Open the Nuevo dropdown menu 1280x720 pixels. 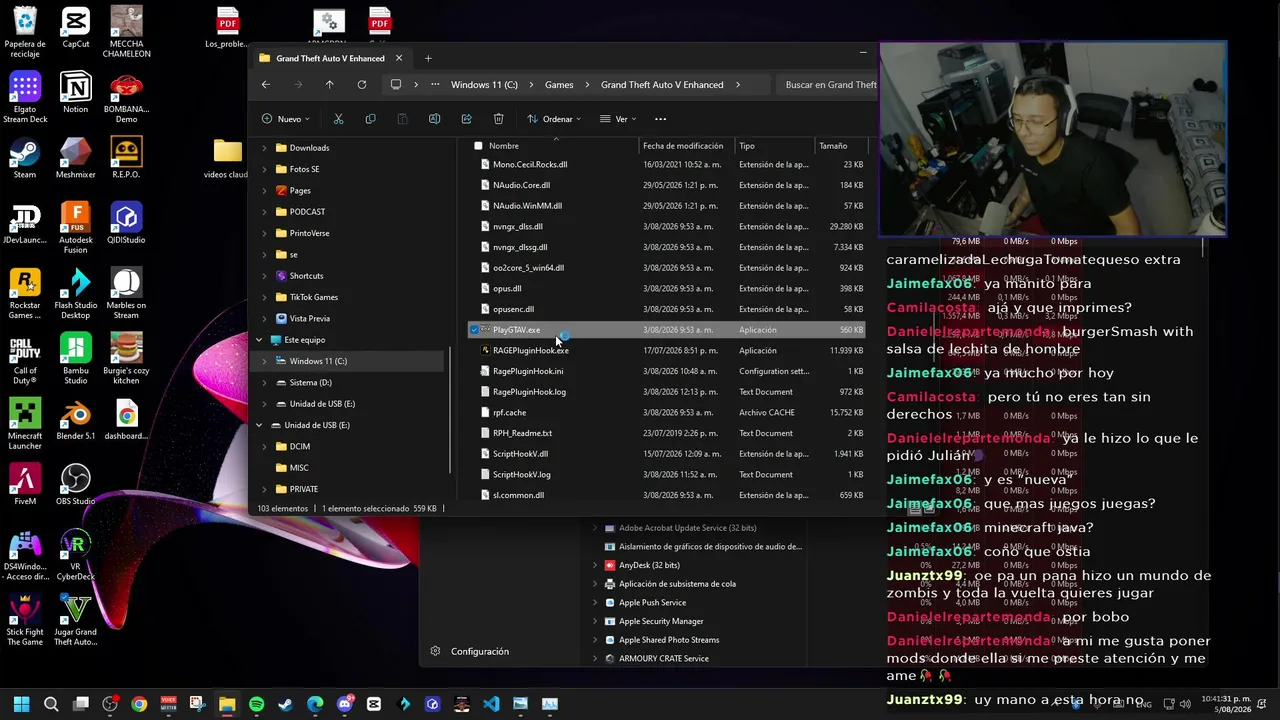pyautogui.click(x=285, y=119)
